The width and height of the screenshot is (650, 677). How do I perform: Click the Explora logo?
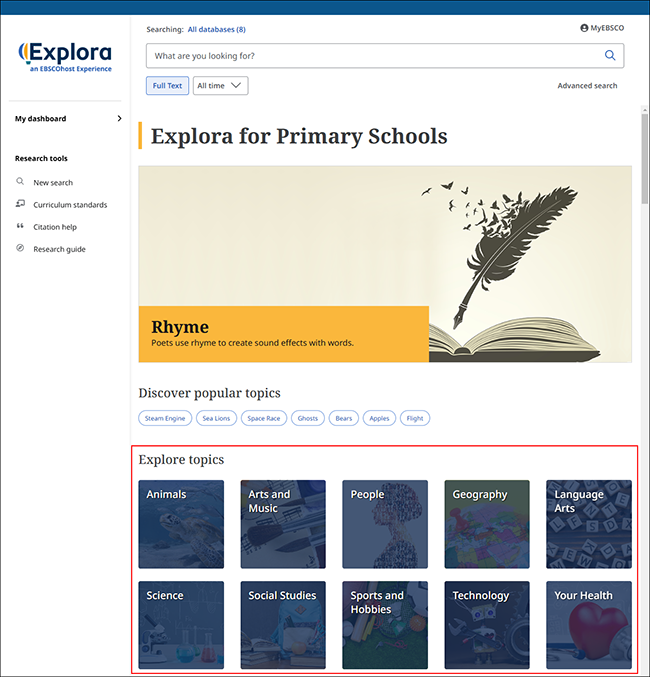click(65, 57)
